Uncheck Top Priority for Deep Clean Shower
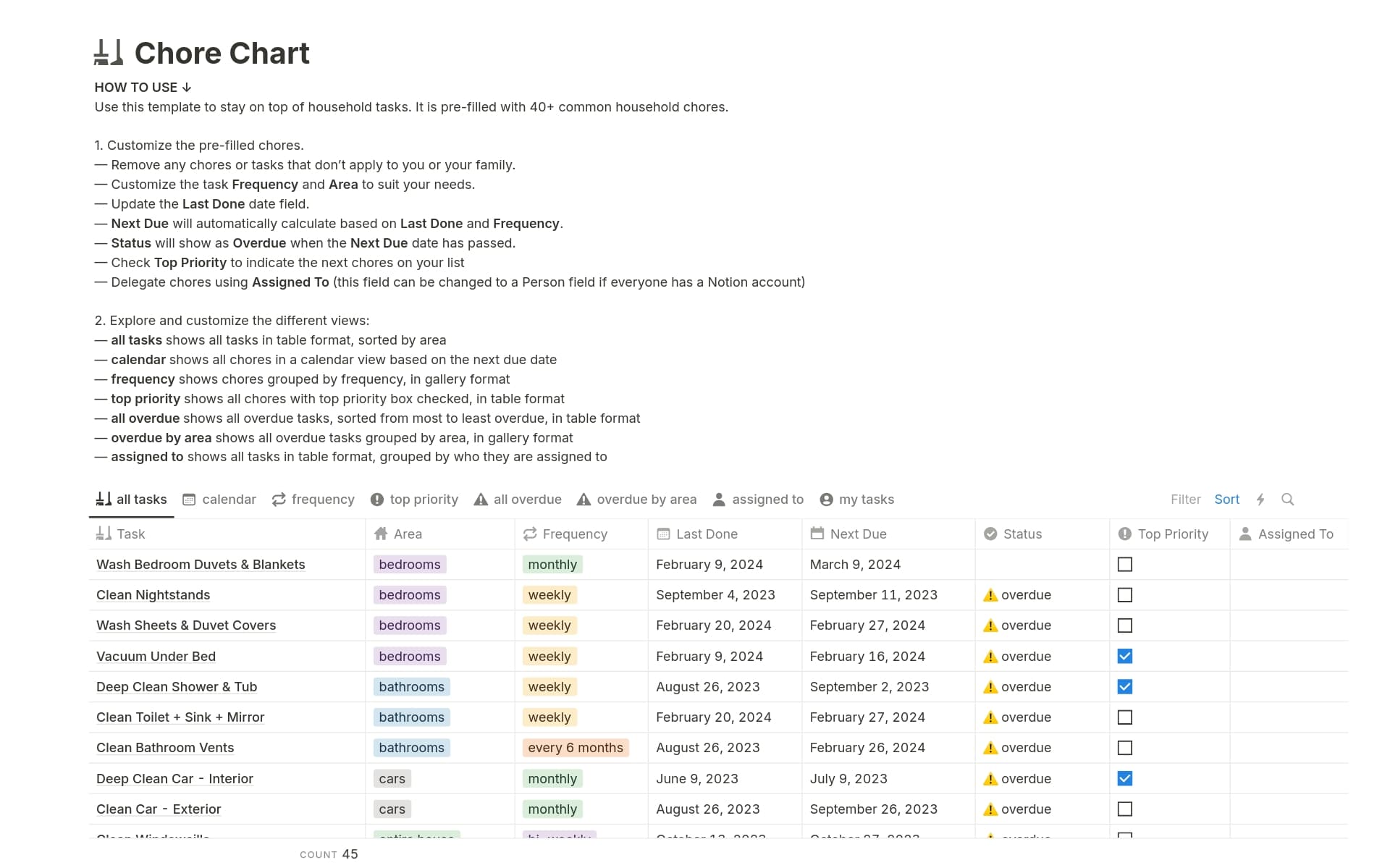Screen dimensions: 1390x868 (1125, 686)
